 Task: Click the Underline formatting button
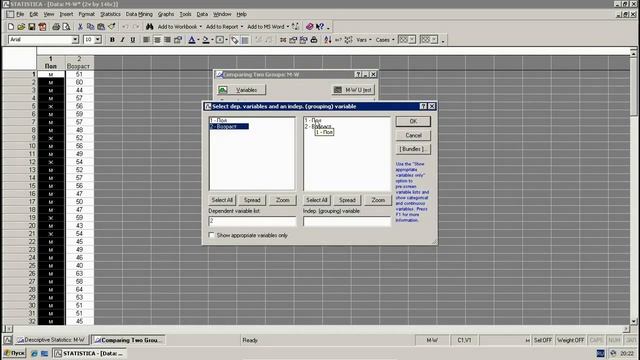point(133,40)
